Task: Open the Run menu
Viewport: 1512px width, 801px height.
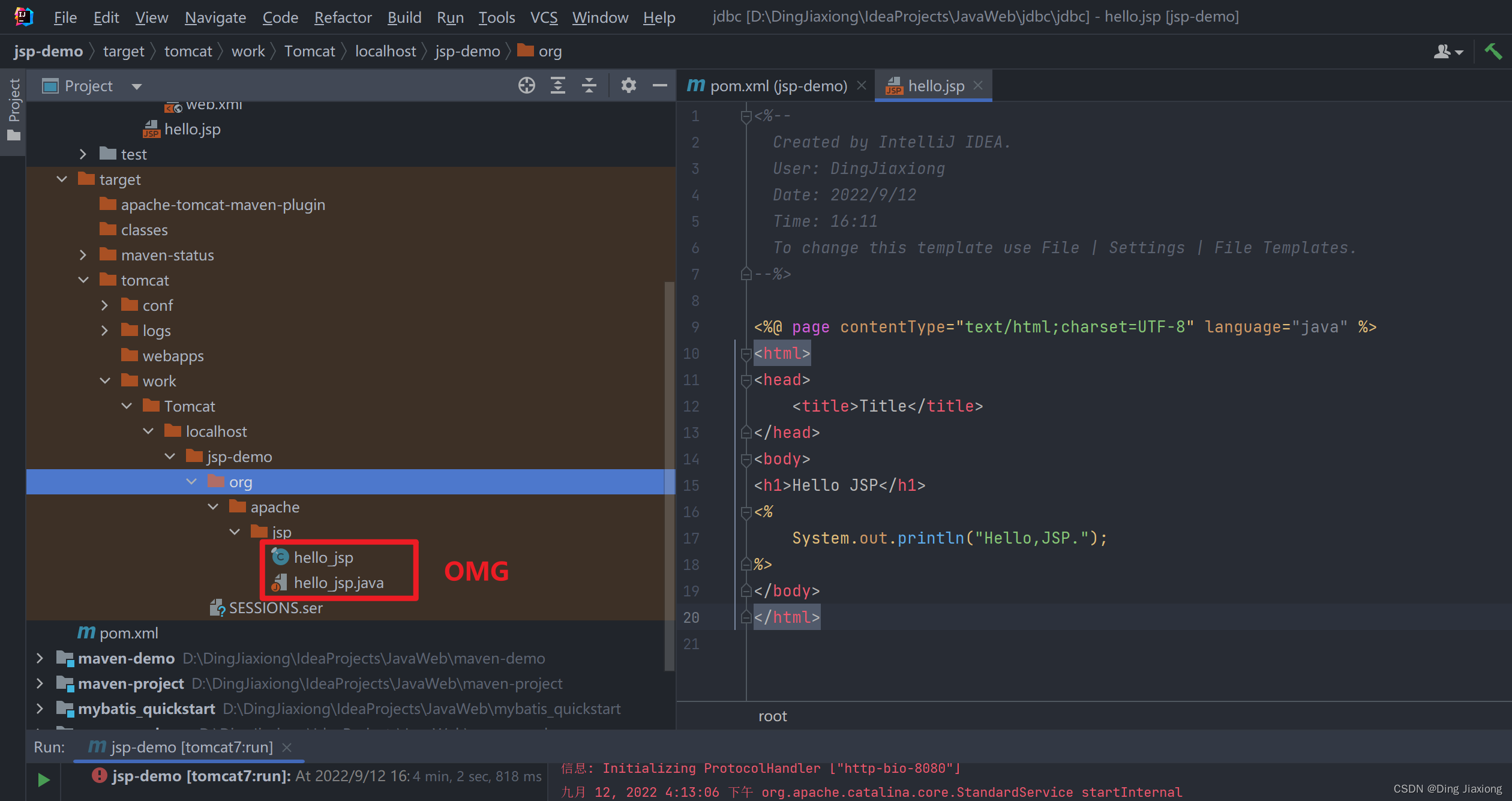Action: coord(450,17)
